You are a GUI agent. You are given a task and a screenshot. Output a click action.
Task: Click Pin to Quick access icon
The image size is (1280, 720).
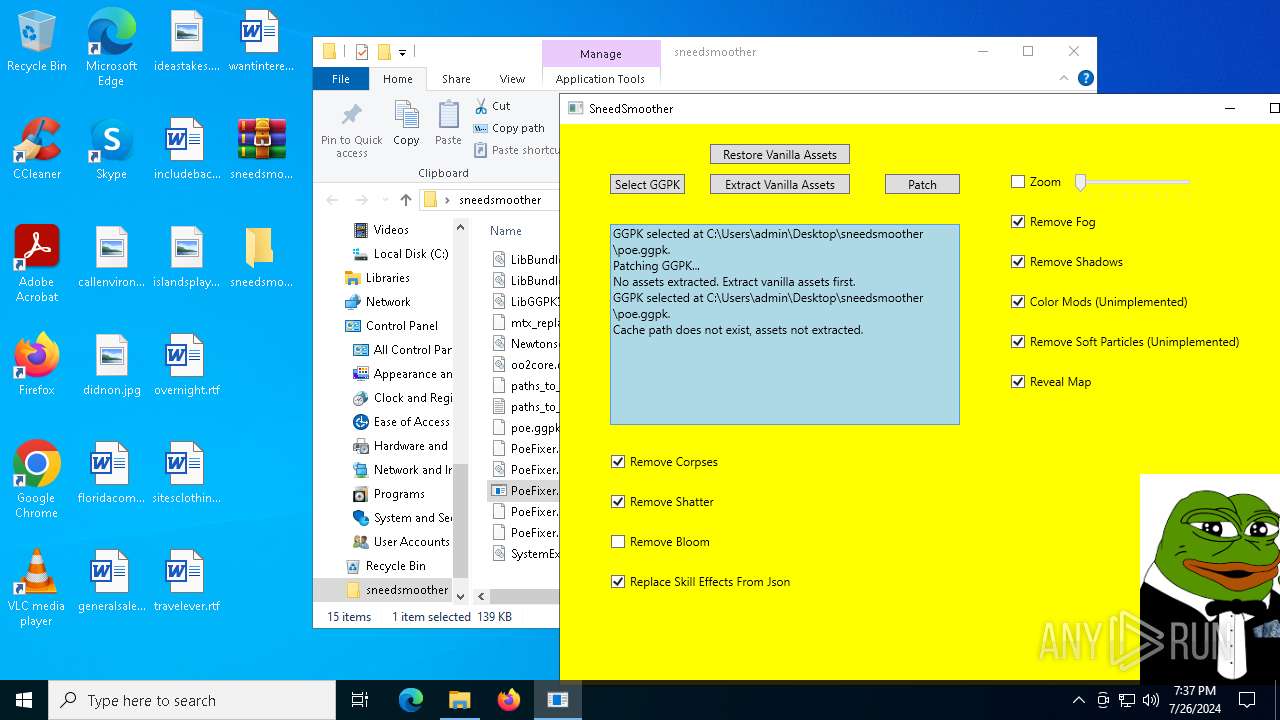(352, 130)
